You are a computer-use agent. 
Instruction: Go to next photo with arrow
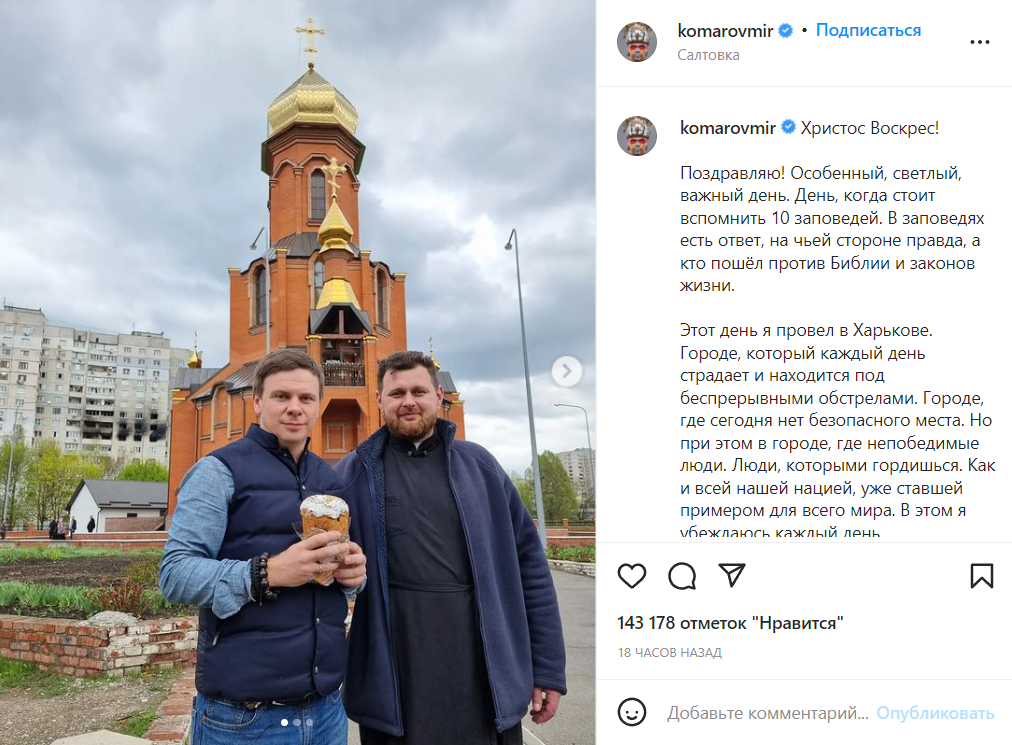(x=567, y=371)
